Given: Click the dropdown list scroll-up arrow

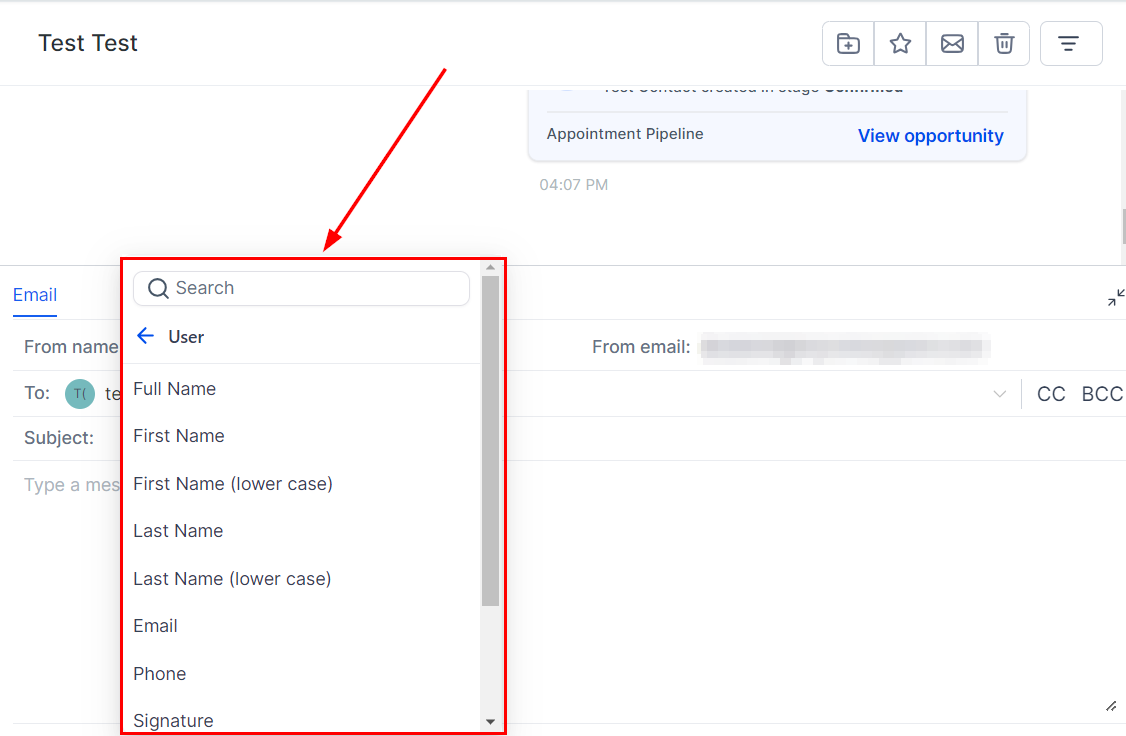Looking at the screenshot, I should (490, 267).
